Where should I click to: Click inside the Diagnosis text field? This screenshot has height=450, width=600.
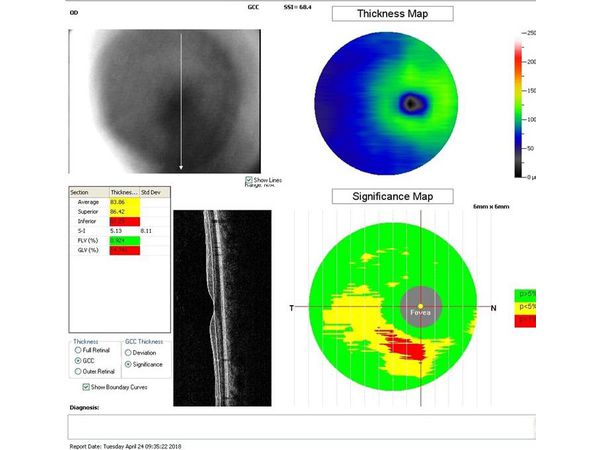[x=300, y=426]
